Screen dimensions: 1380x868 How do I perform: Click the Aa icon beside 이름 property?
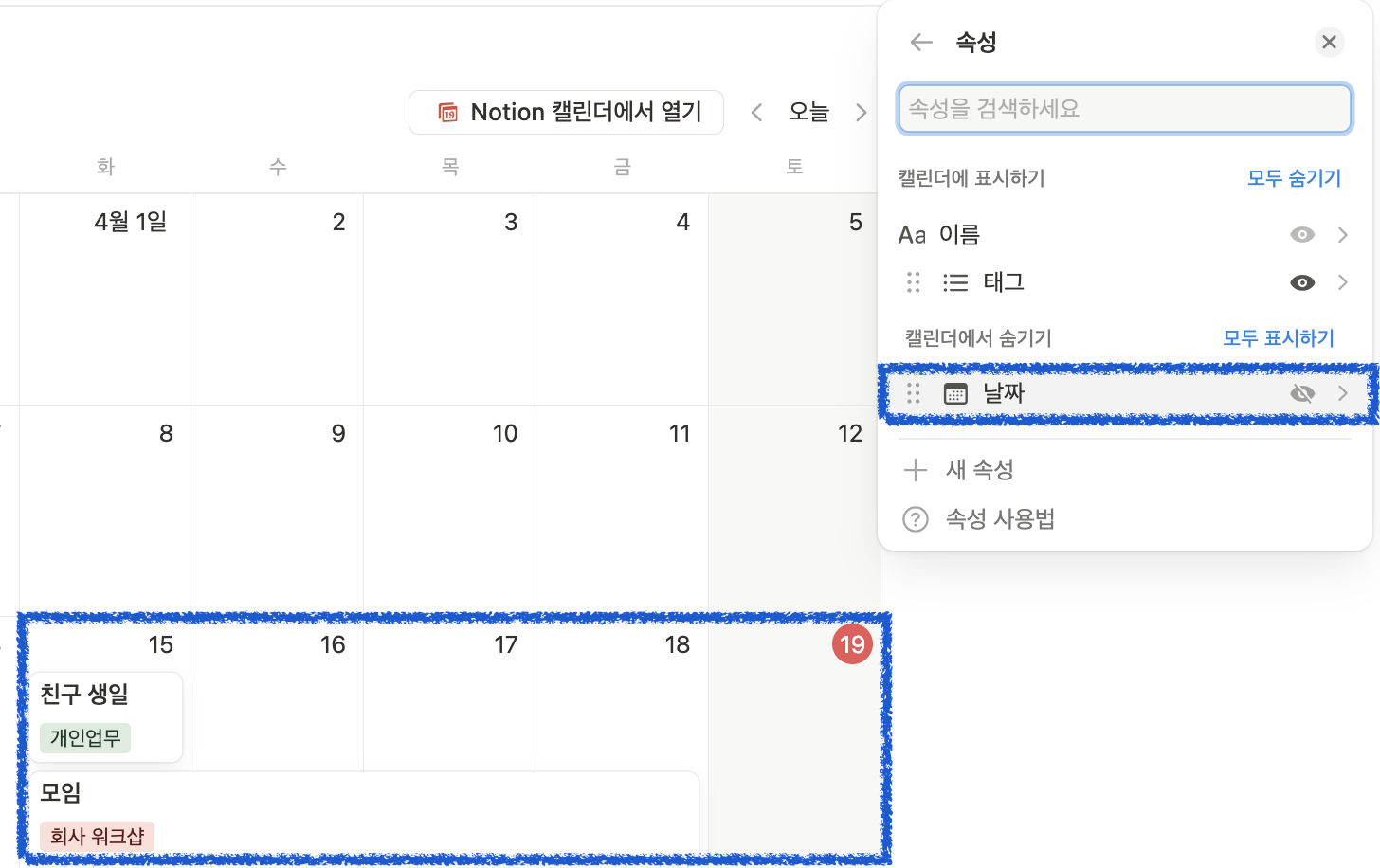(912, 234)
